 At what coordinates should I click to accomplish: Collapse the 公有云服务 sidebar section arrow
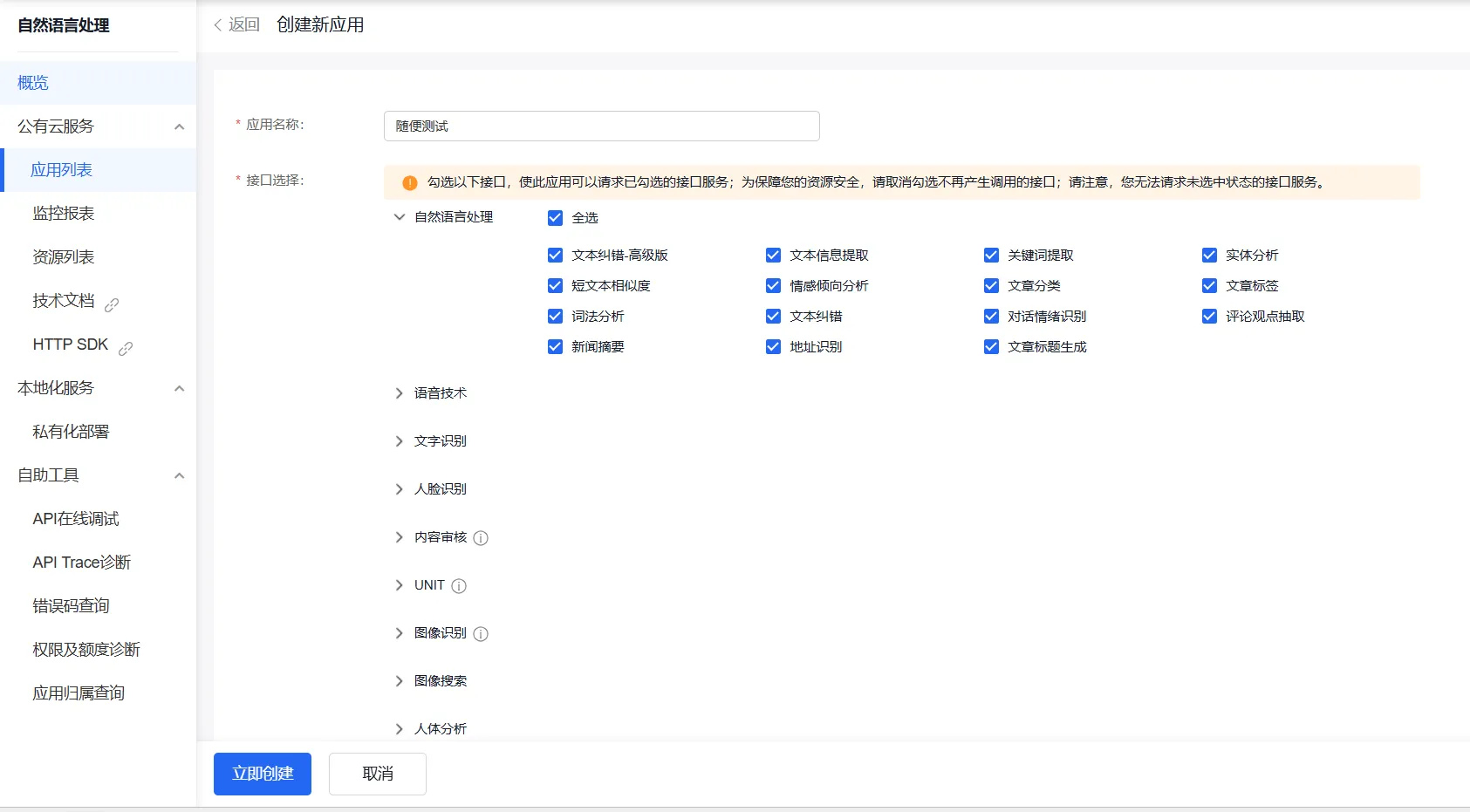[179, 126]
